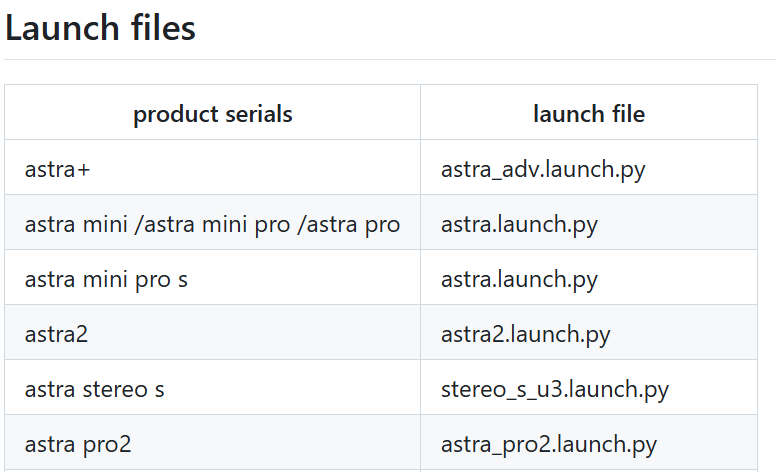
Task: Click astra.launch.py beside astra mini /astra pro
Action: [519, 224]
